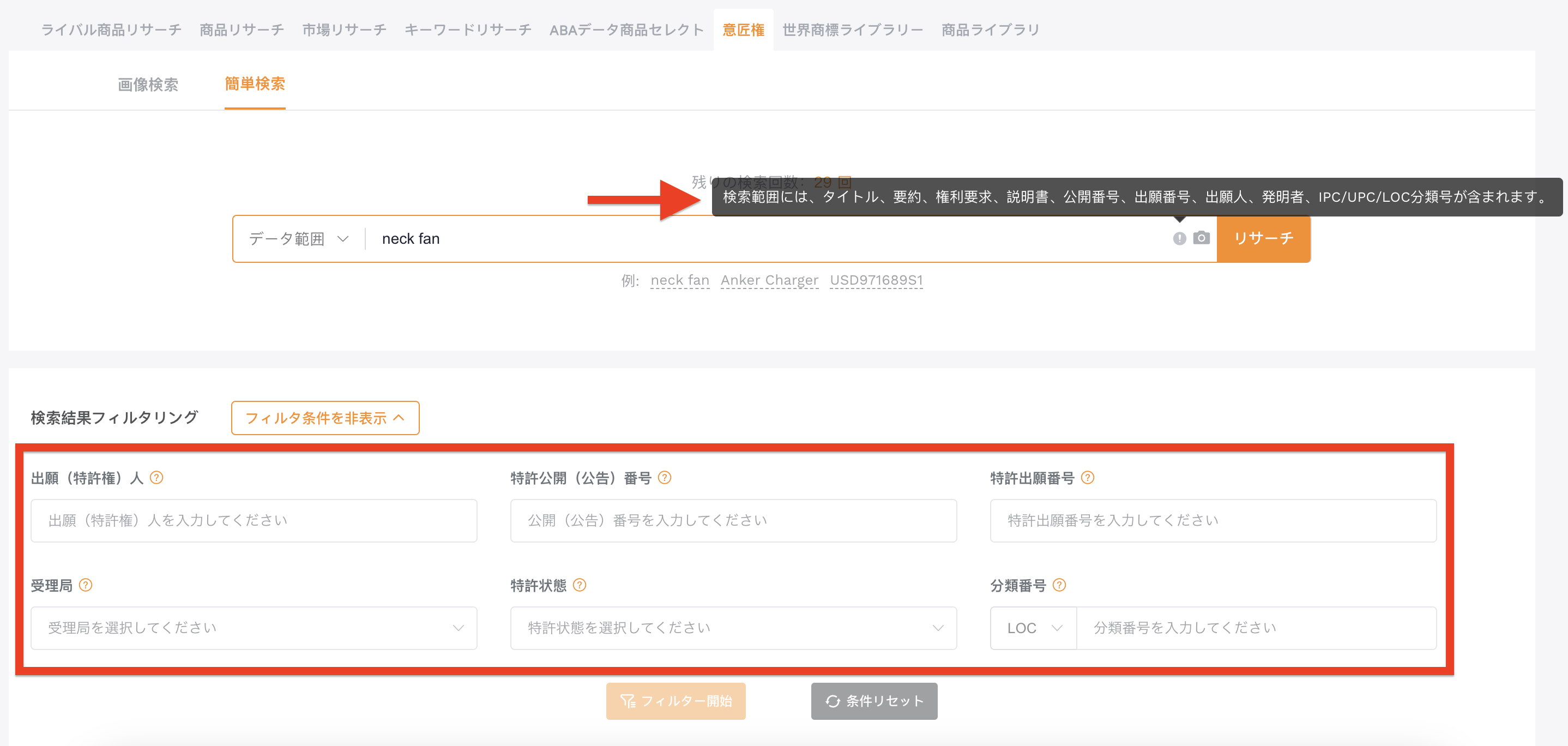This screenshot has height=746, width=1568.
Task: Click the 公開（公告）番号 input field
Action: click(733, 521)
